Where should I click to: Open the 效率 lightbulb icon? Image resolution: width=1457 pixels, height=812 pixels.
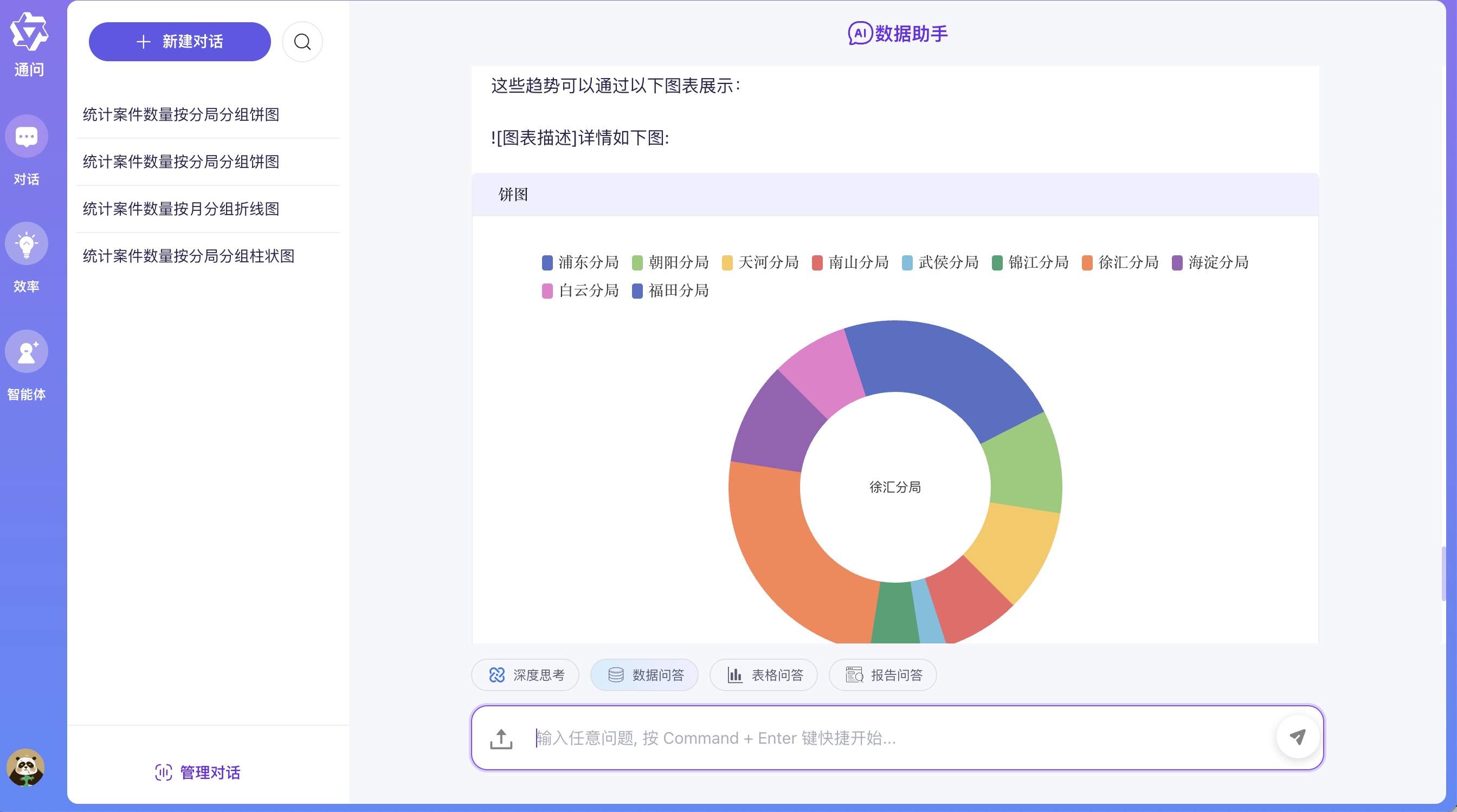pos(27,244)
